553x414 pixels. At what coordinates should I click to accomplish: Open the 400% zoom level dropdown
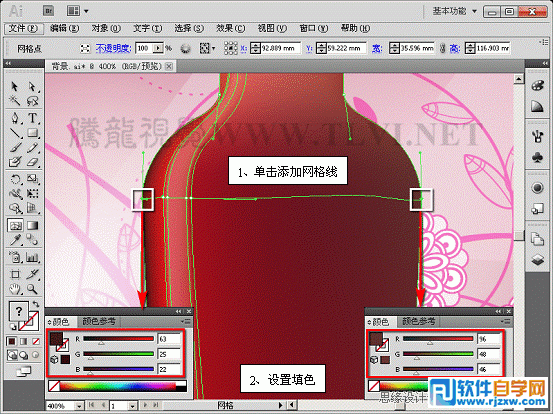(79, 406)
